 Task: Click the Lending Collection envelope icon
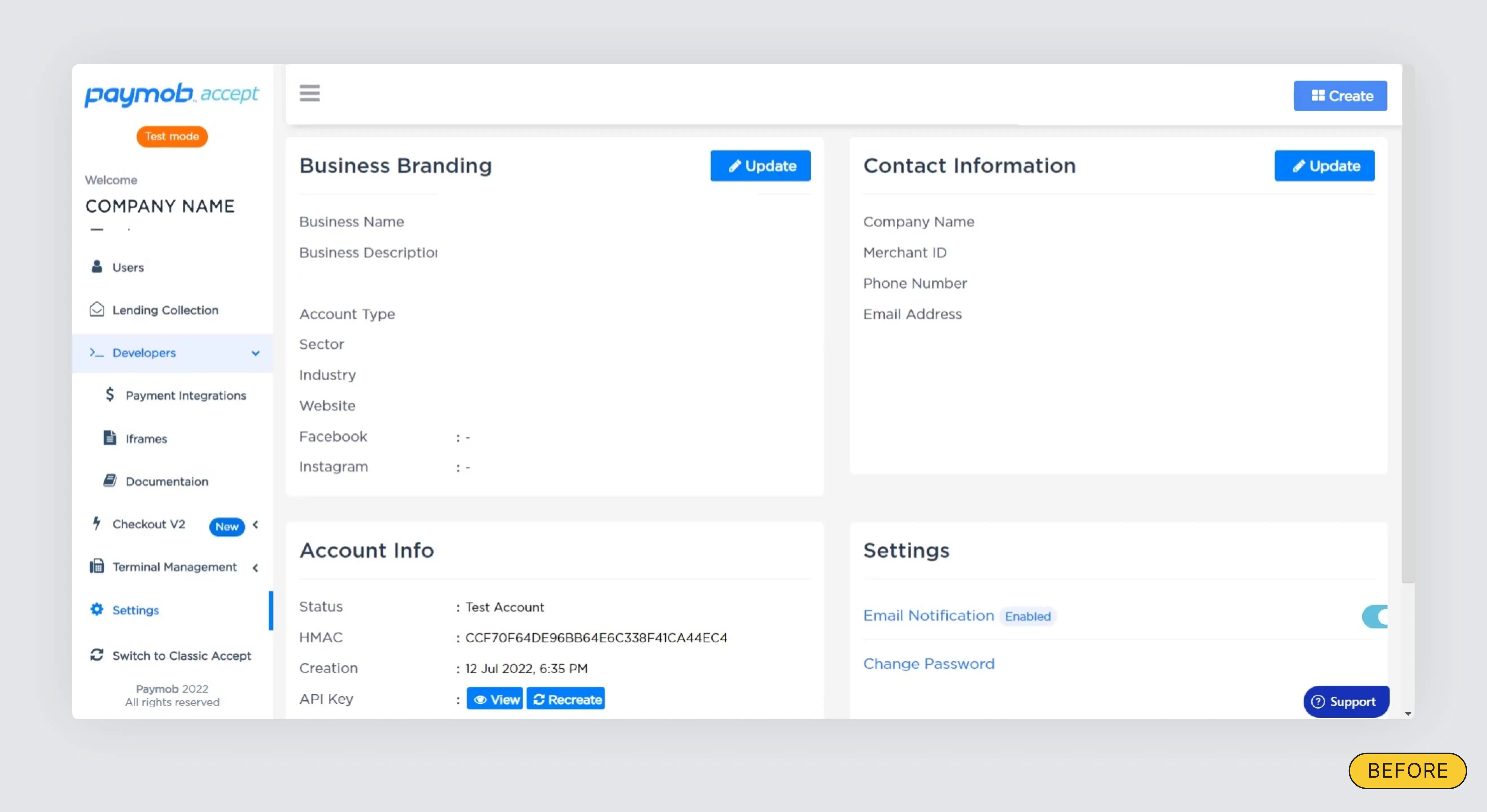coord(97,310)
